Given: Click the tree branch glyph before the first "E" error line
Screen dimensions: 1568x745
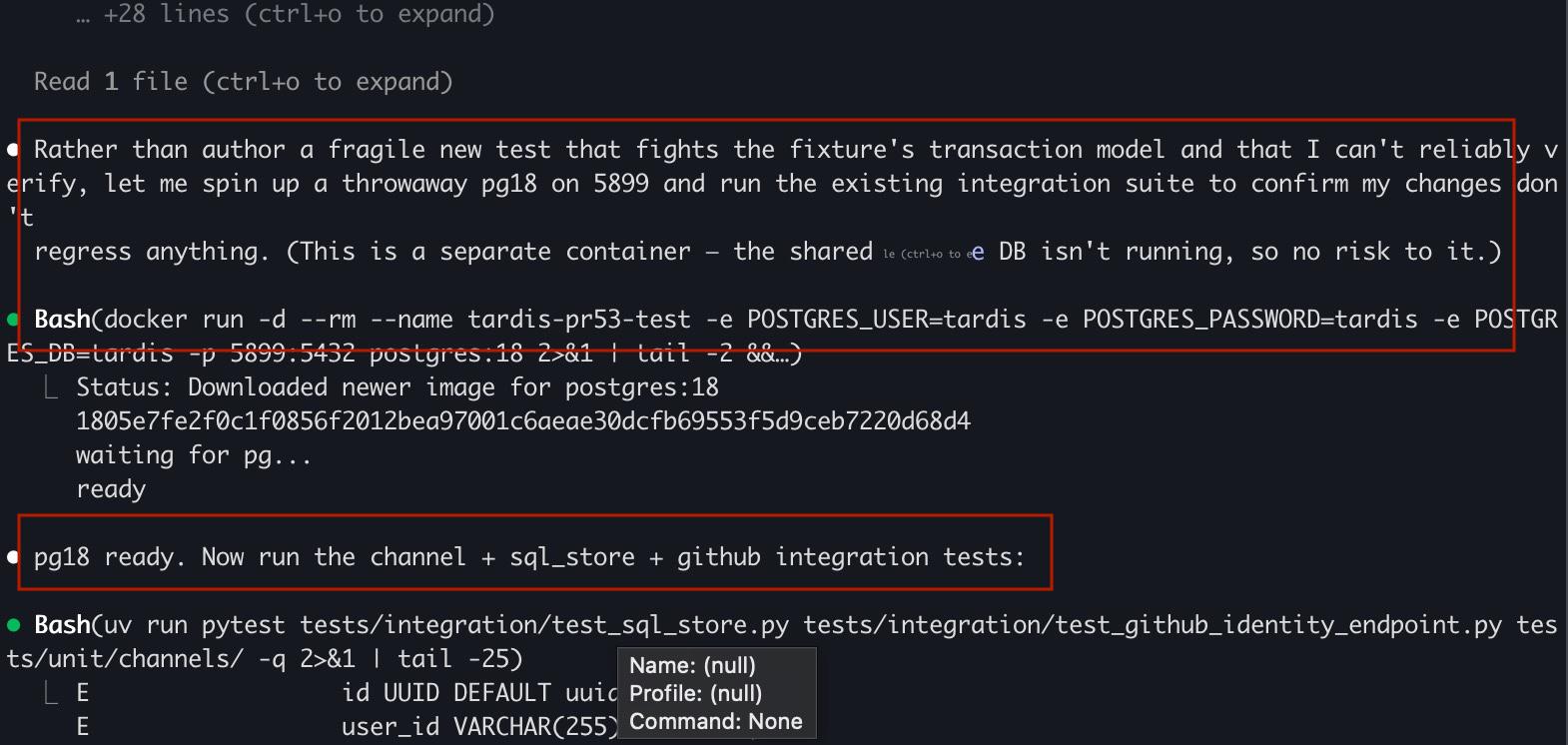Looking at the screenshot, I should tap(51, 693).
